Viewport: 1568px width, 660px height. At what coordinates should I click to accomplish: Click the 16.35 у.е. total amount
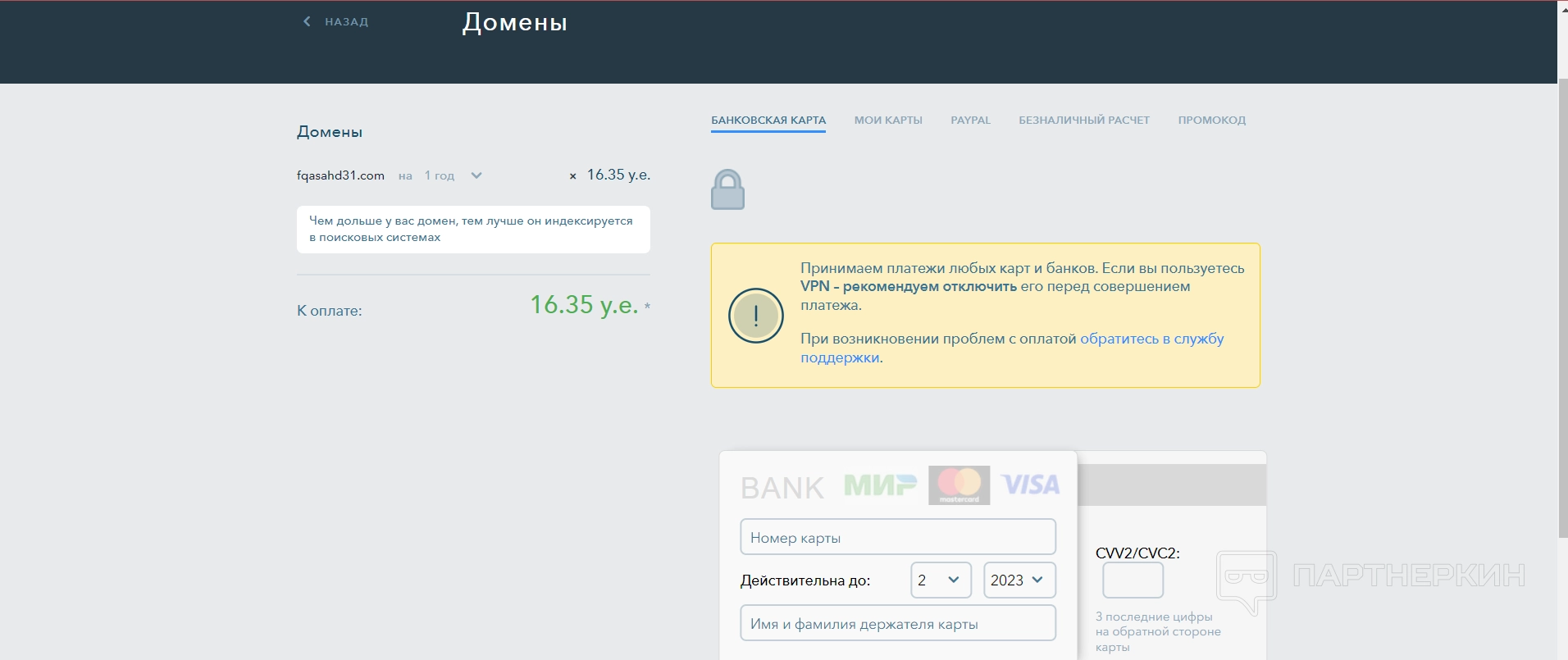click(584, 305)
